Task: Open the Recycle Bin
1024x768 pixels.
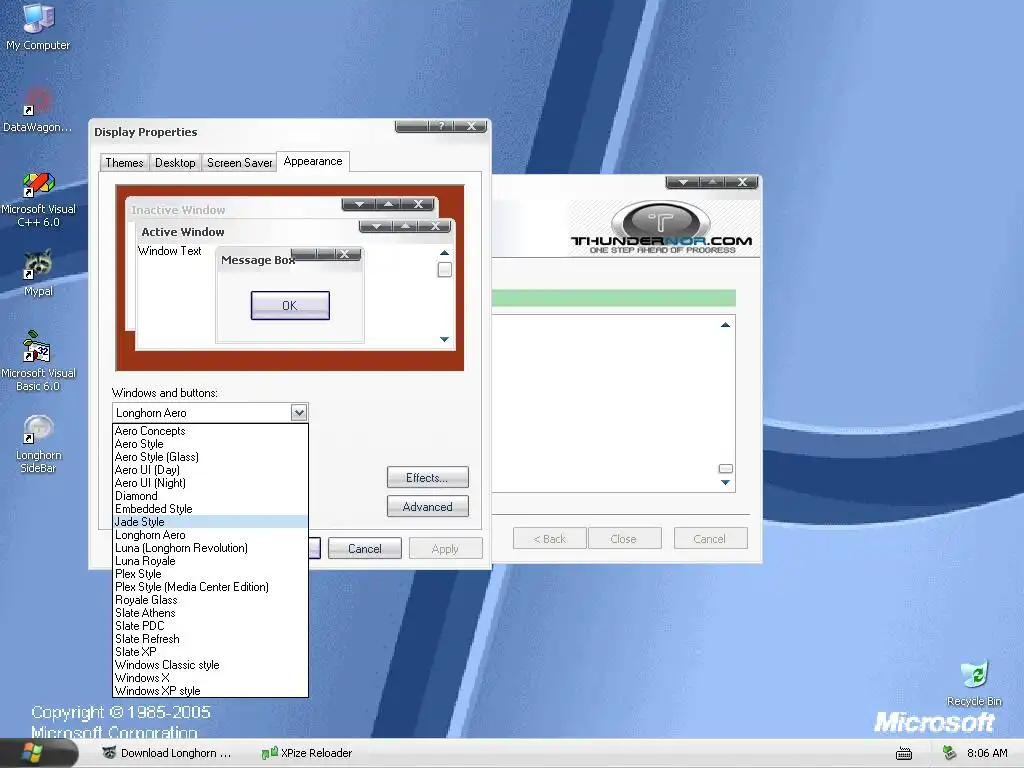Action: (974, 683)
